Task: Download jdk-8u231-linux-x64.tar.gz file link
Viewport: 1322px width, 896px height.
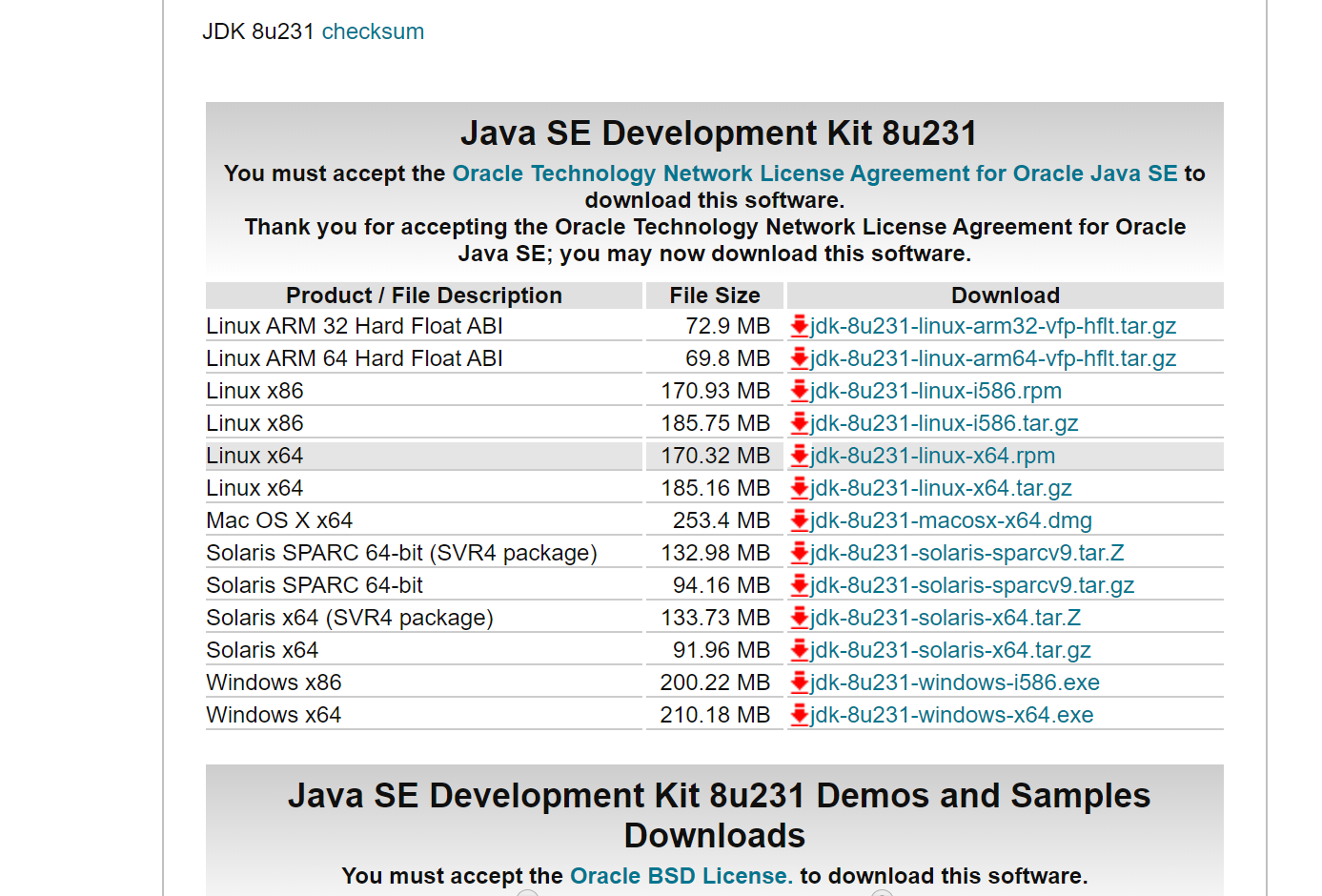Action: click(x=941, y=488)
